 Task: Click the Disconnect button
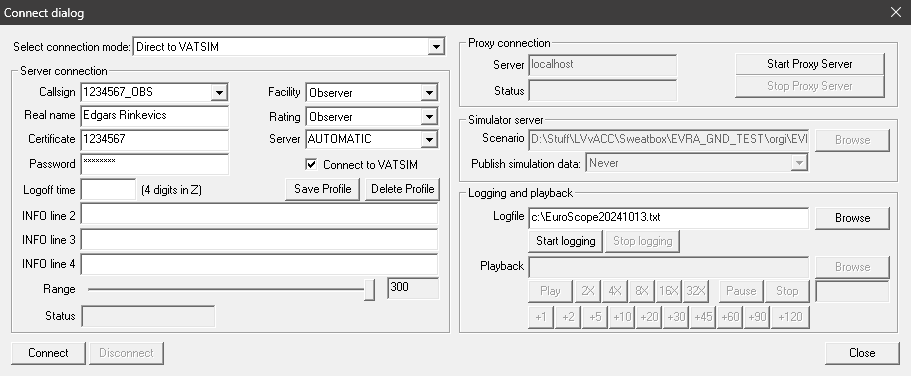point(126,353)
